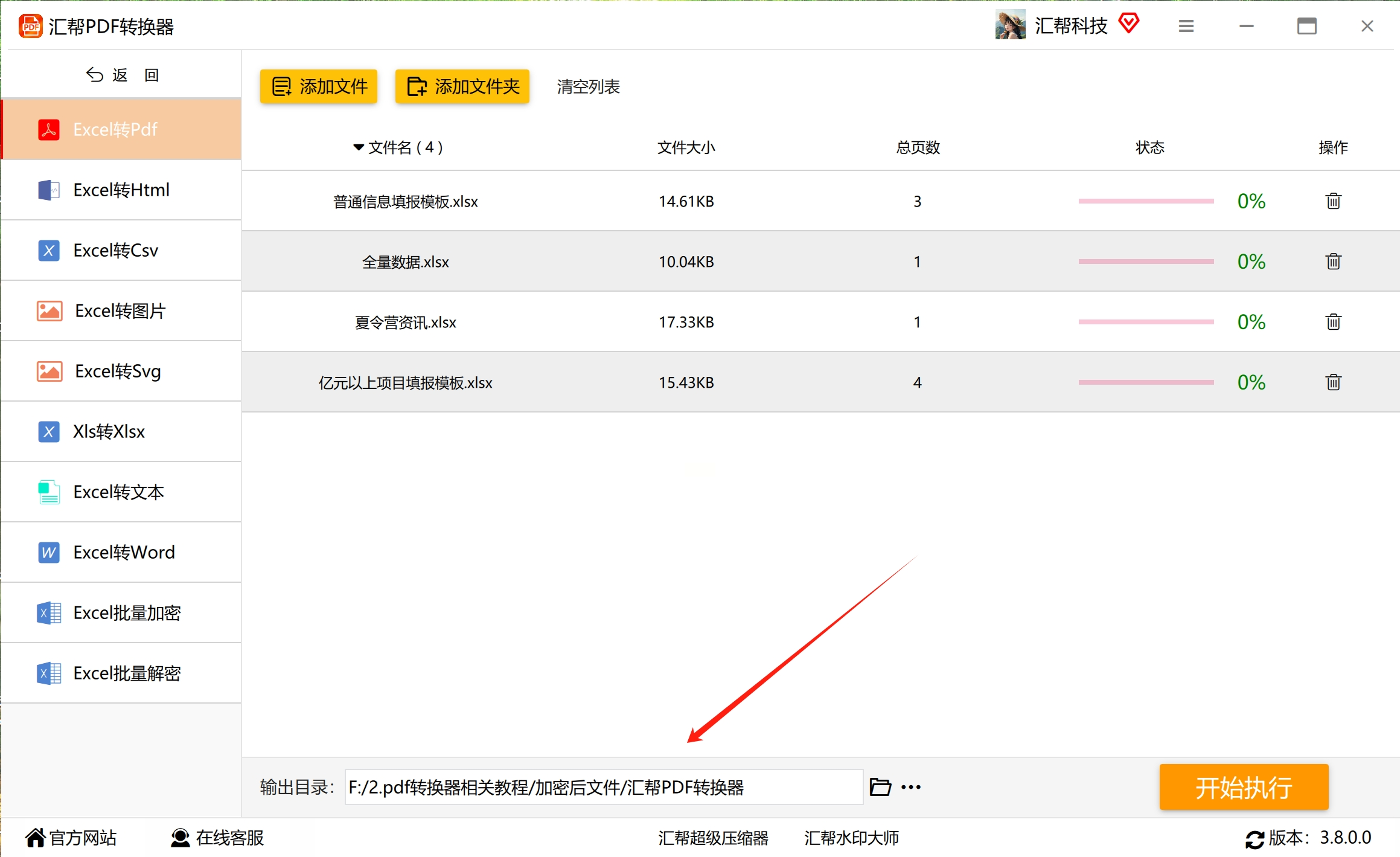Click the 输出目录 path input field
1400x857 pixels.
tap(604, 787)
